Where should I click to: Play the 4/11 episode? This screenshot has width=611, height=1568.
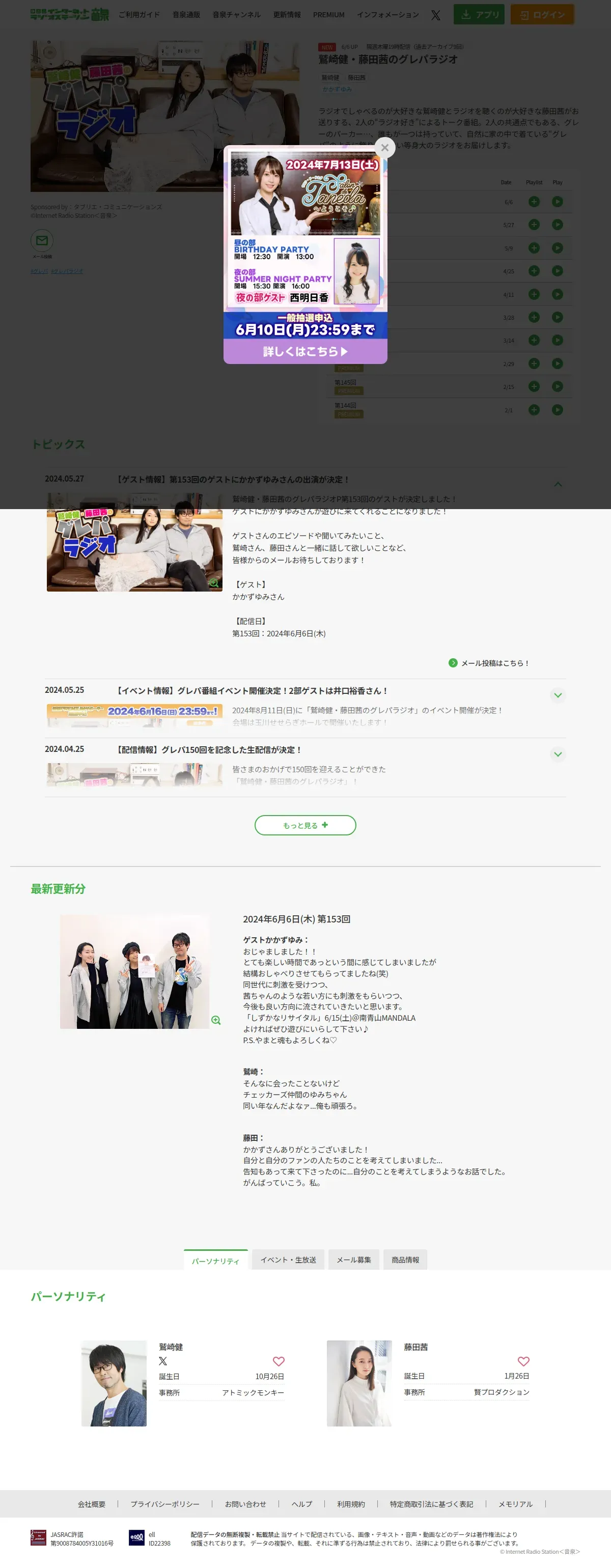click(x=558, y=294)
